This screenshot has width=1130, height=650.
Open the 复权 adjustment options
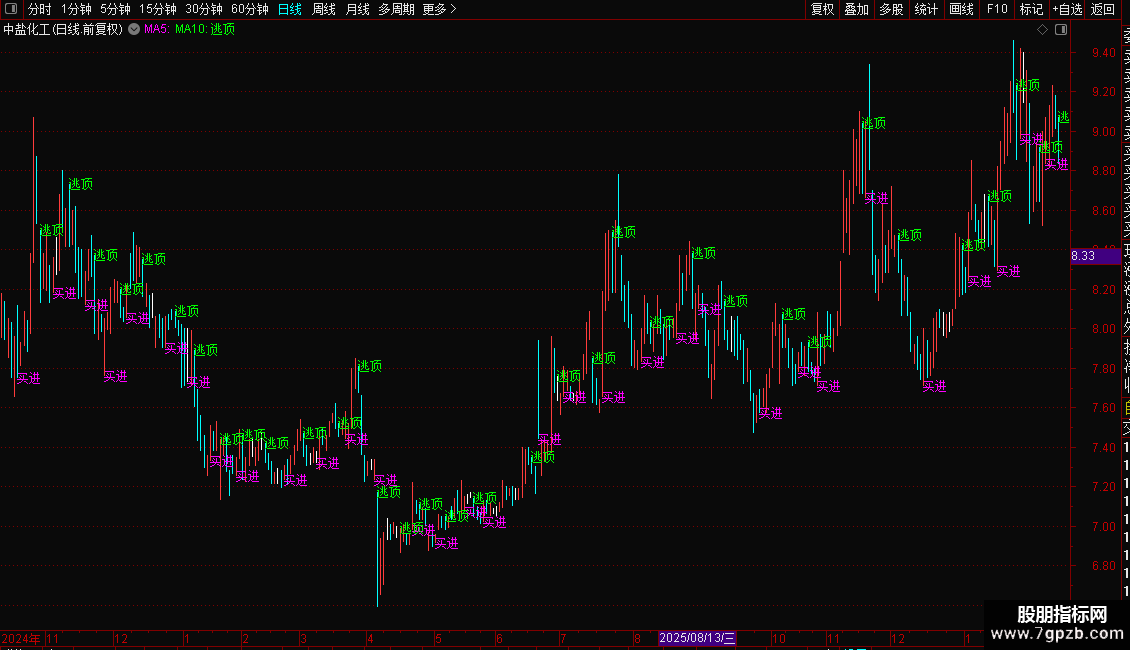click(x=822, y=9)
